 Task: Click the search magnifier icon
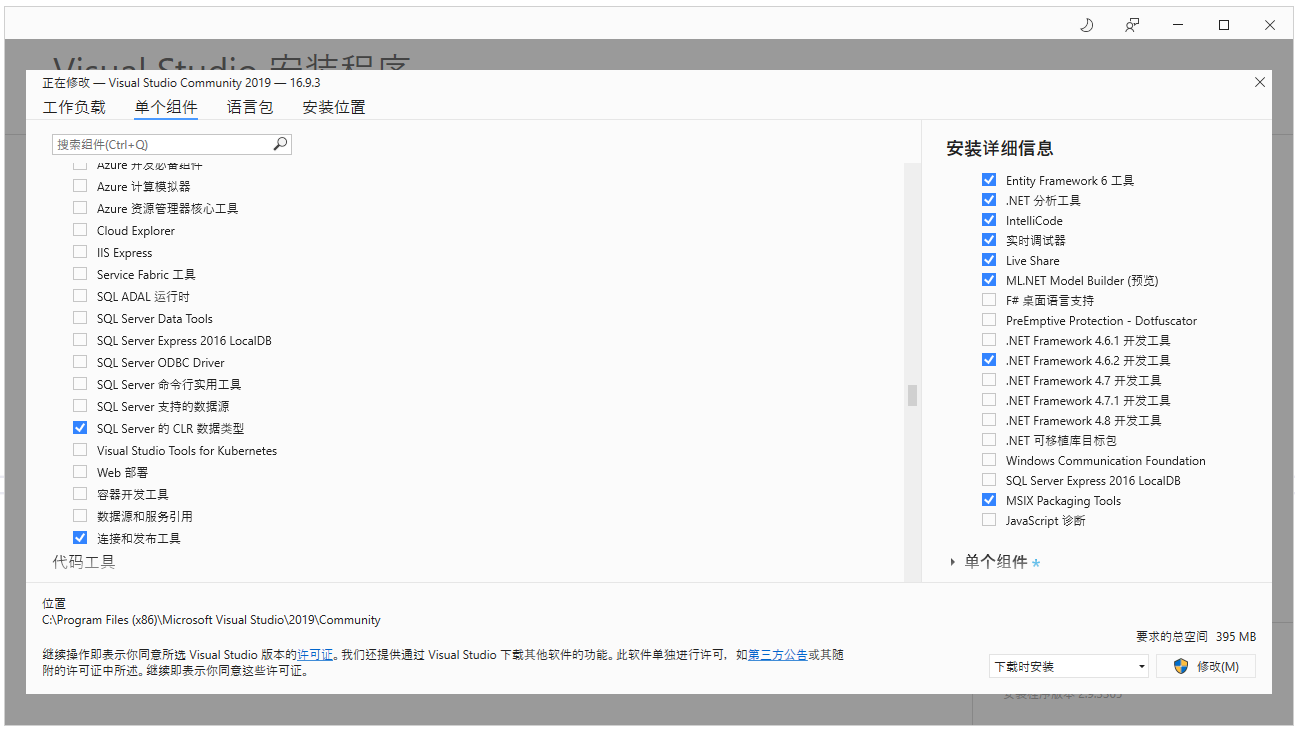click(280, 144)
